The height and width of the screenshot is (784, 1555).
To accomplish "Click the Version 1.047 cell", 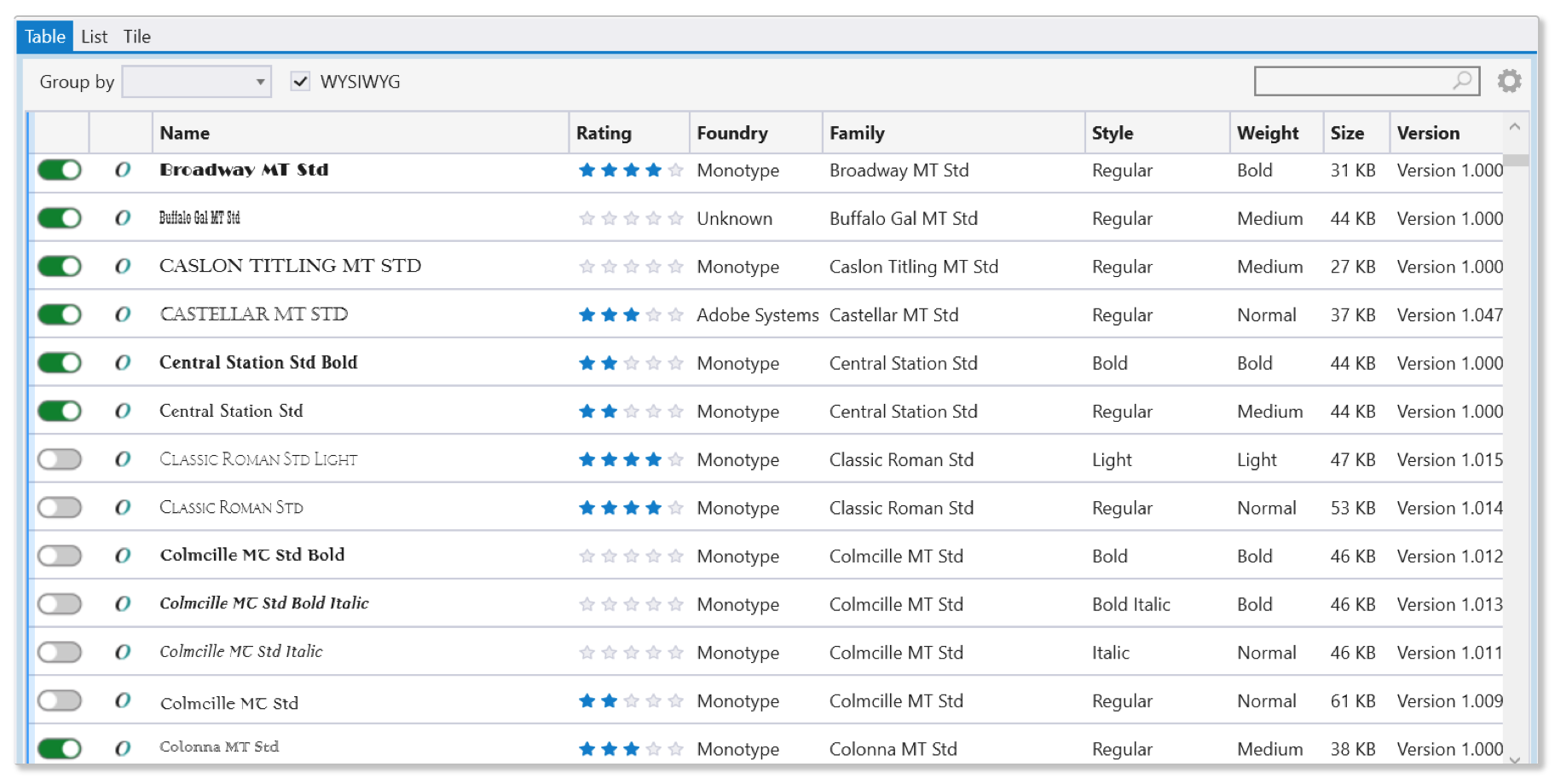I will [1449, 315].
